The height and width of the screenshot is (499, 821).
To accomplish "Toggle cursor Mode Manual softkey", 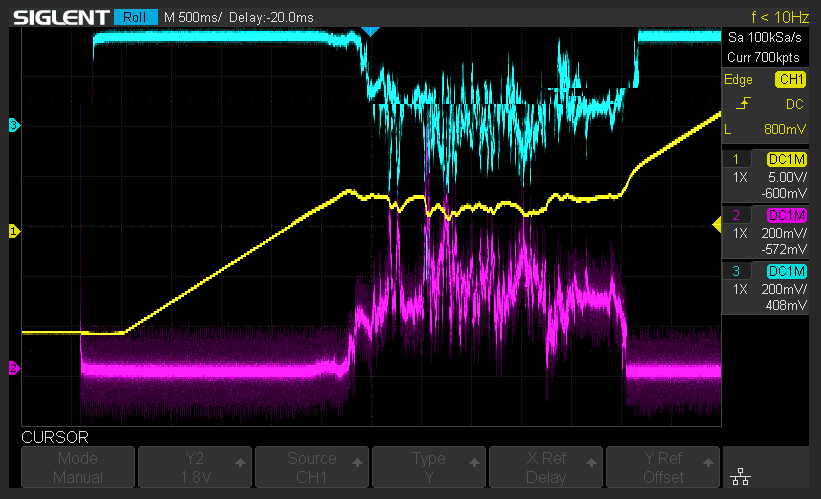I will pyautogui.click(x=78, y=467).
